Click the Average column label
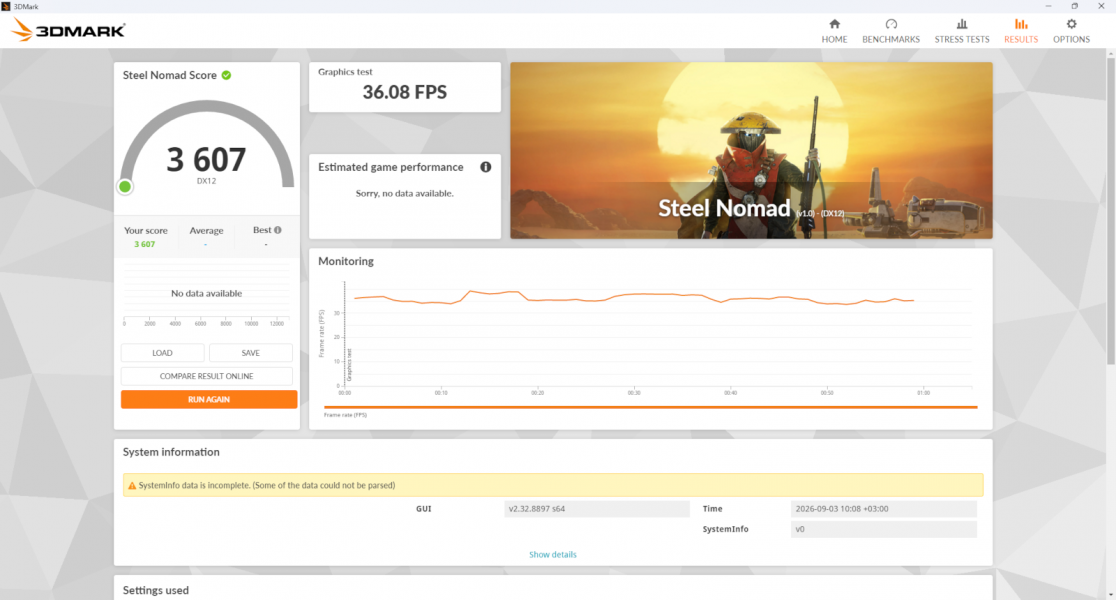The image size is (1116, 600). [x=206, y=231]
